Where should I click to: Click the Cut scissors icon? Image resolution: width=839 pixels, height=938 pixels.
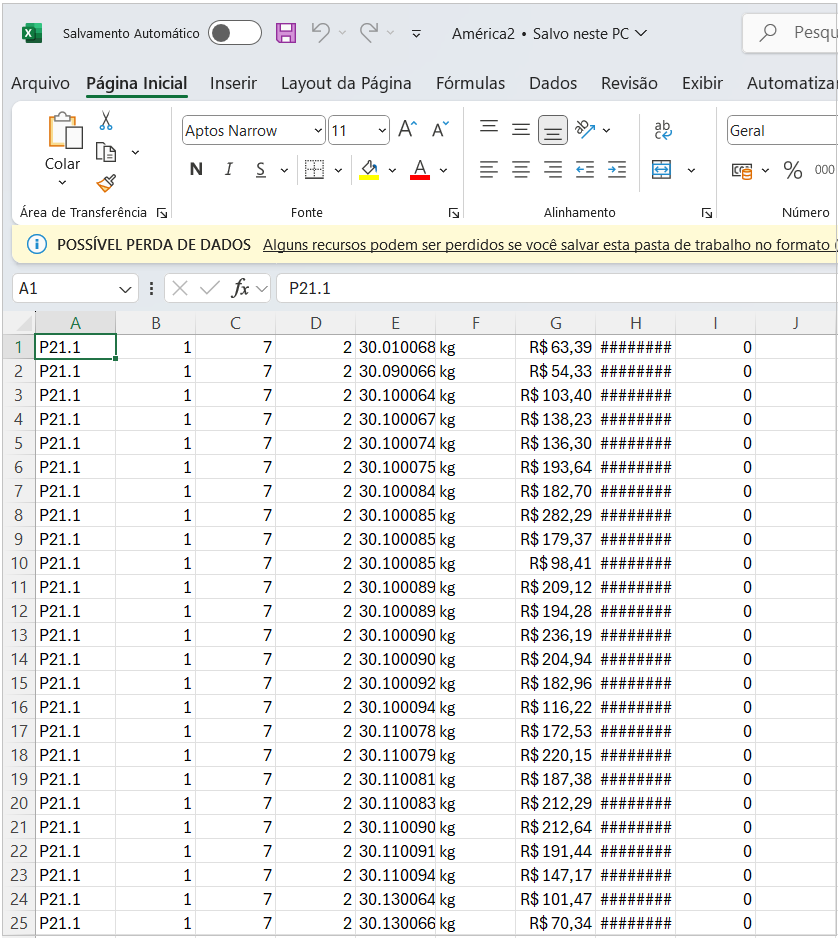coord(105,121)
